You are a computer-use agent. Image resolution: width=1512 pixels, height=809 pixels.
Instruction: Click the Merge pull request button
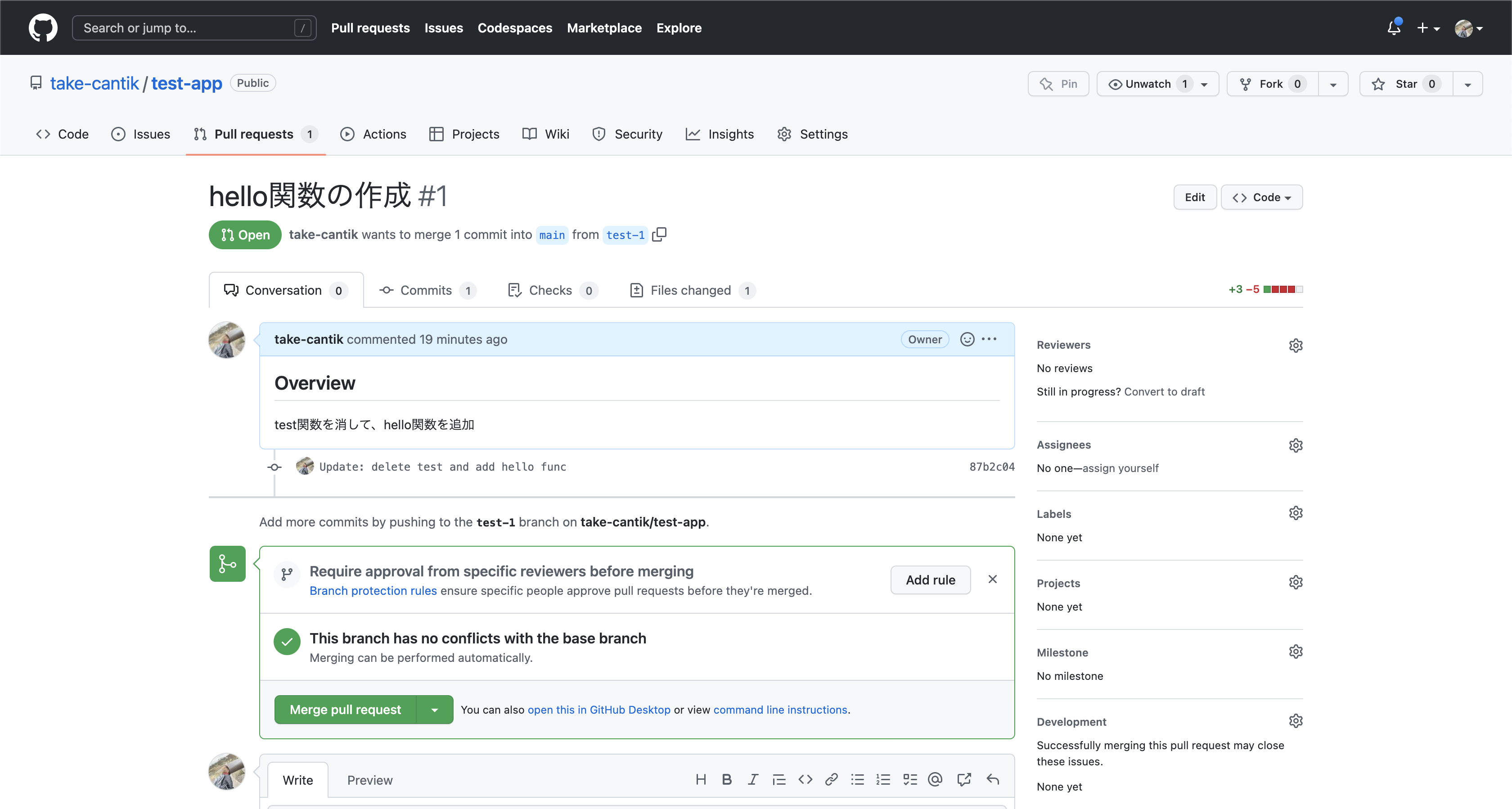(345, 710)
